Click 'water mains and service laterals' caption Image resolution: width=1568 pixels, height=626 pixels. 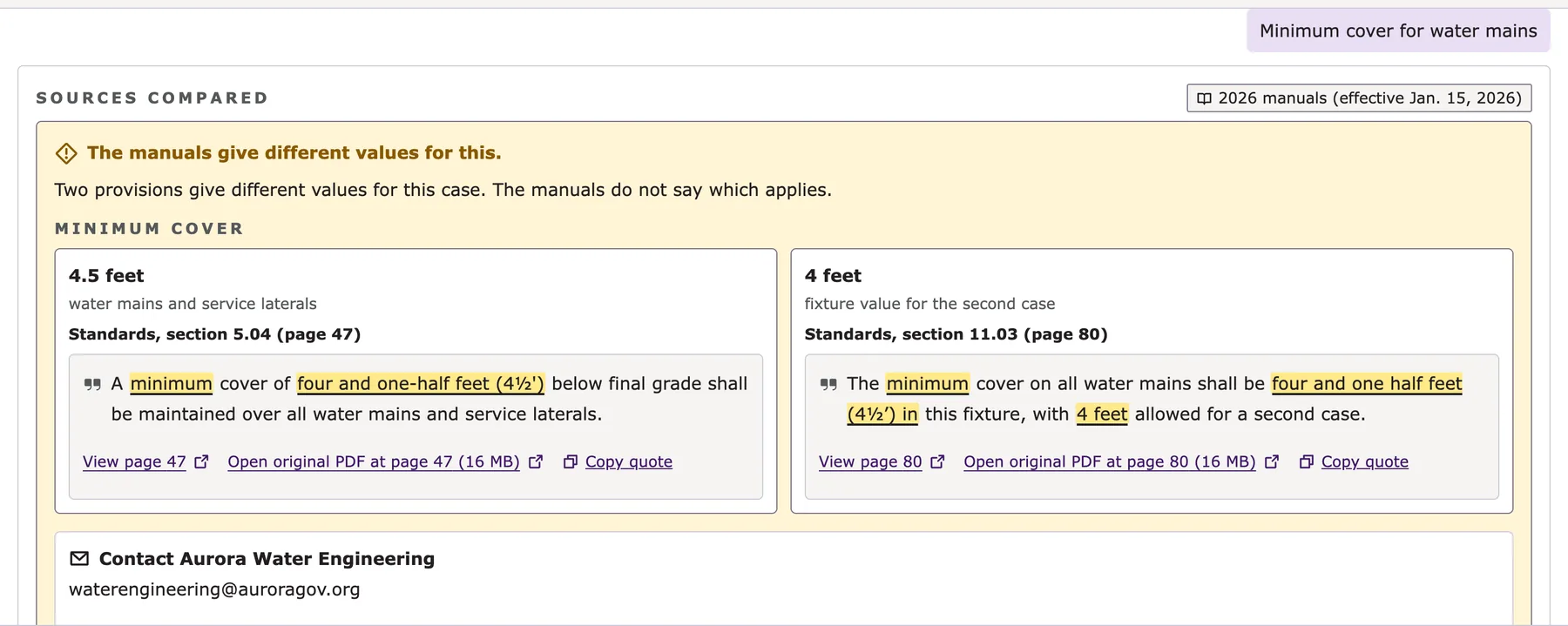tap(193, 304)
